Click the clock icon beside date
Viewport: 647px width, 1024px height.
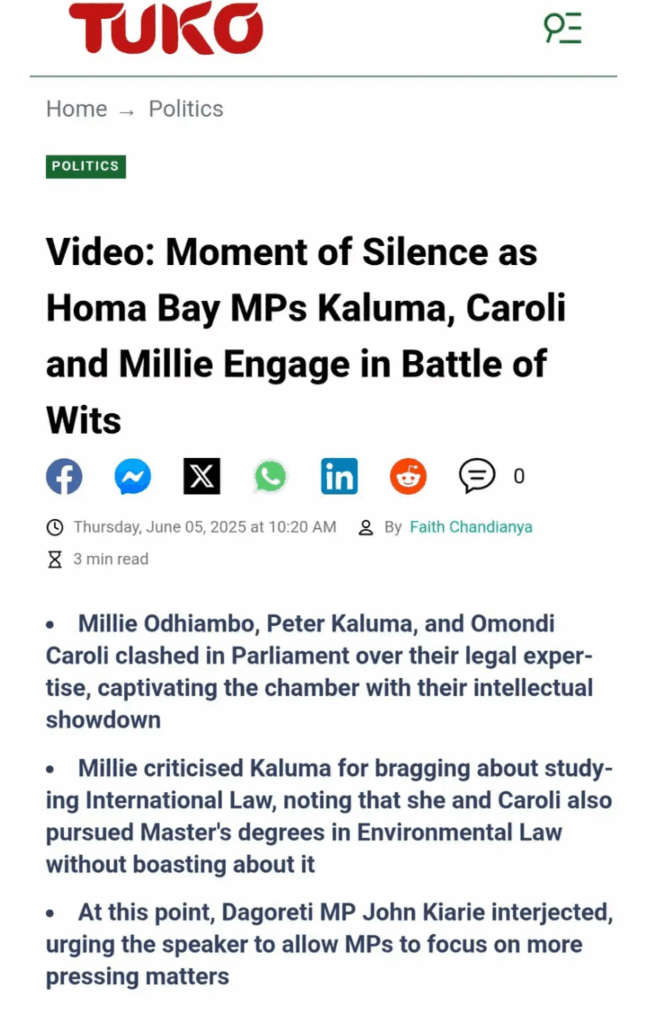point(55,527)
